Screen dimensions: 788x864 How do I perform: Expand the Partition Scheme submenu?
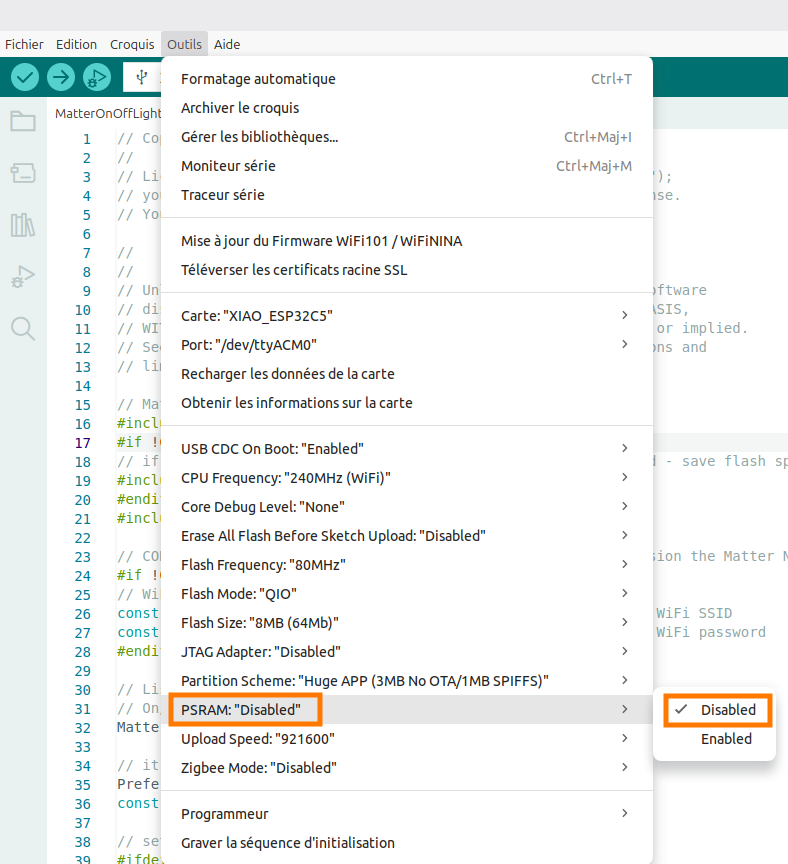[406, 681]
